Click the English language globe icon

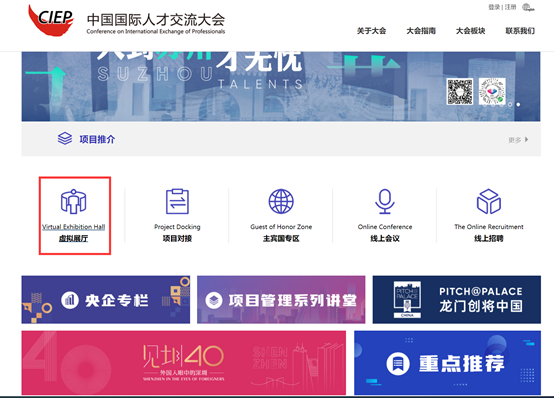(528, 7)
